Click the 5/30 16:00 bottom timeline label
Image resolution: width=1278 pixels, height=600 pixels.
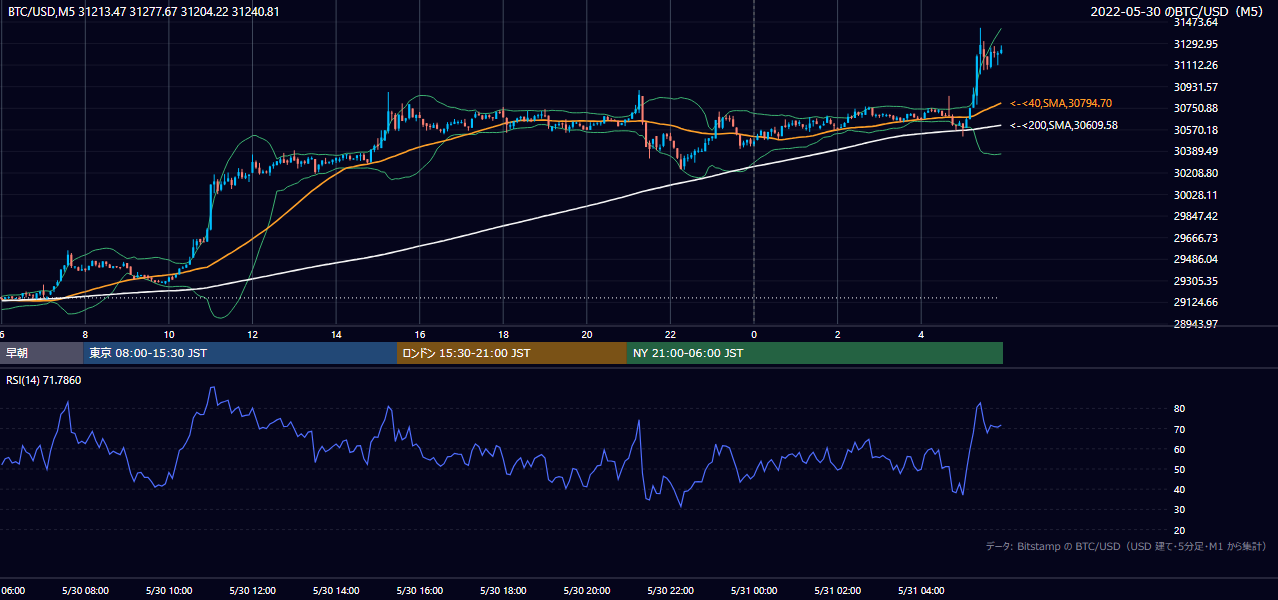tap(419, 591)
